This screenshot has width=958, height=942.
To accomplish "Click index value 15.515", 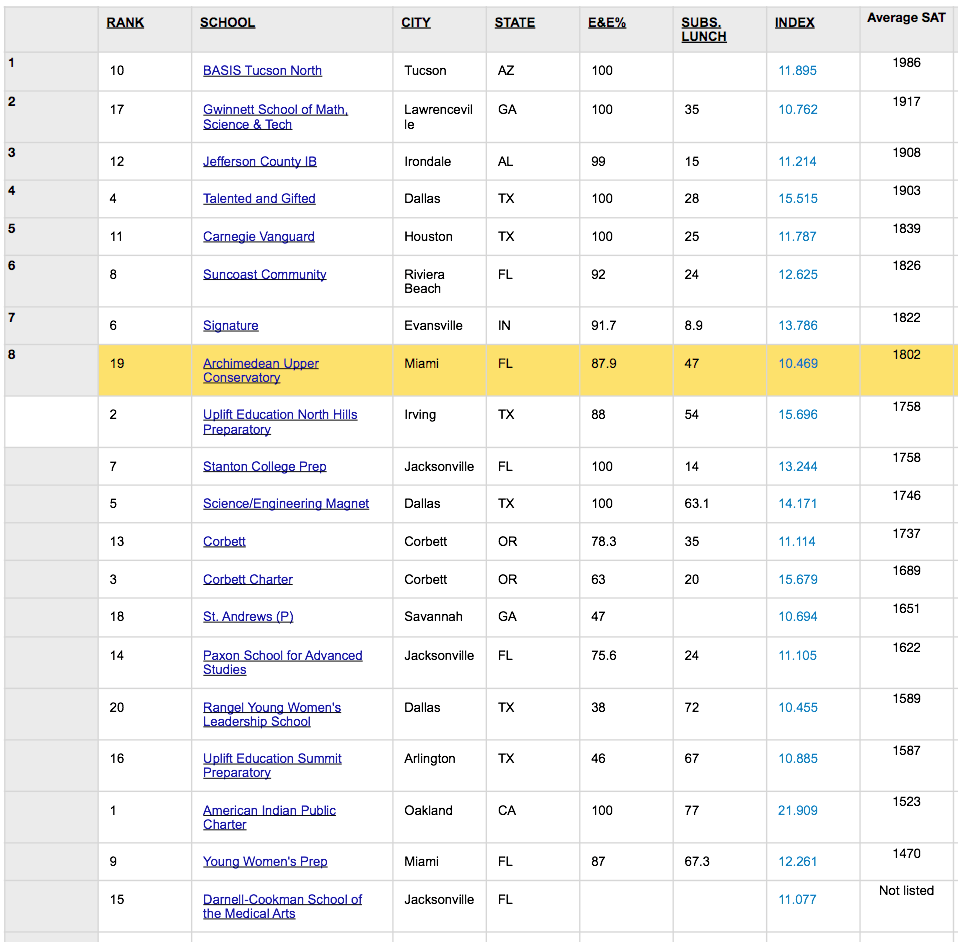I will 797,199.
